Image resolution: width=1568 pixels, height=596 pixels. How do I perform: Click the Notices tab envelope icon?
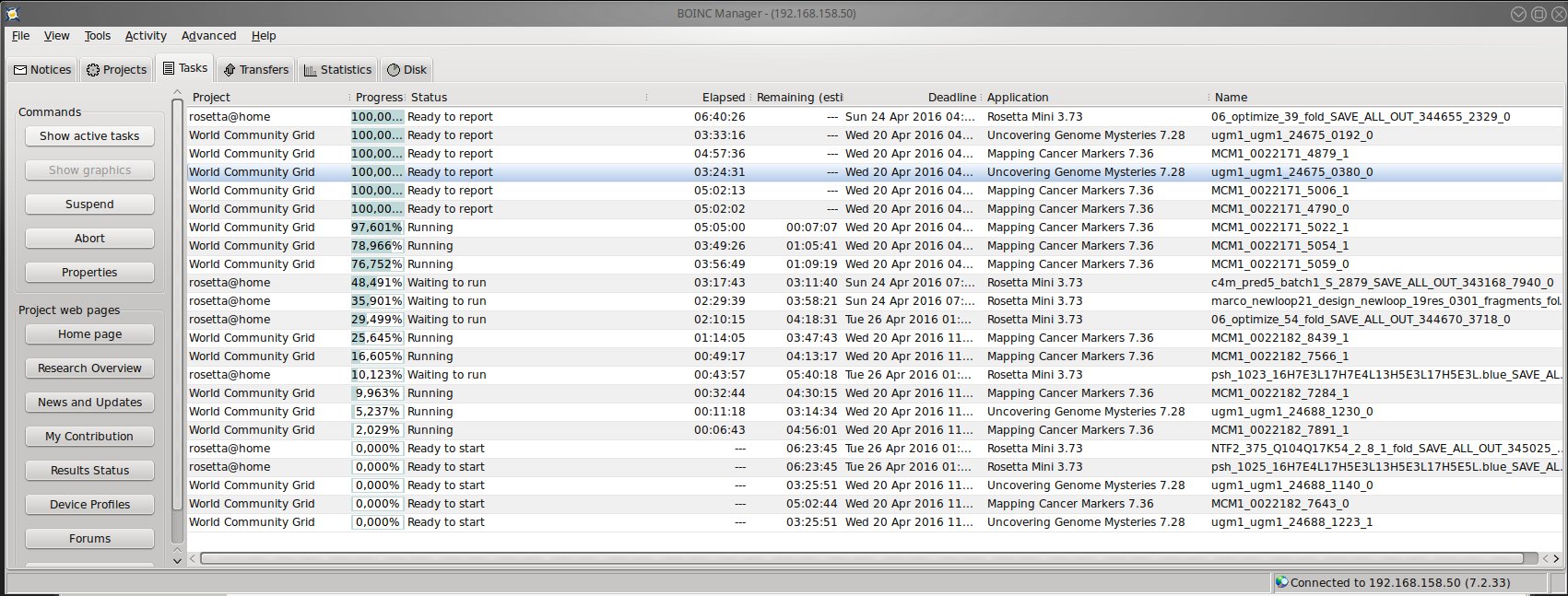coord(20,70)
